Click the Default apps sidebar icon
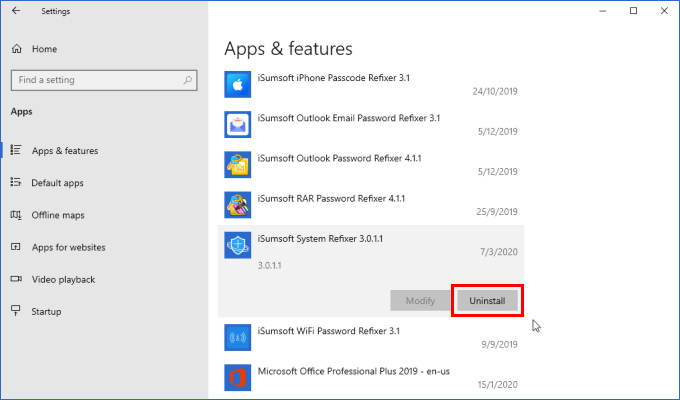The image size is (680, 400). click(16, 182)
